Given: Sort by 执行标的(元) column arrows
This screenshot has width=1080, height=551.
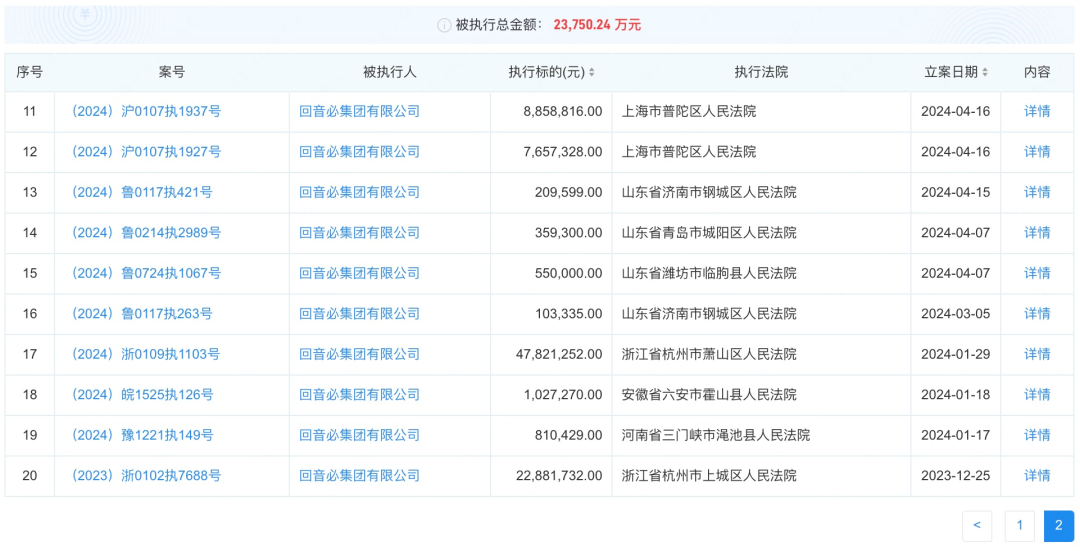Looking at the screenshot, I should 591,72.
